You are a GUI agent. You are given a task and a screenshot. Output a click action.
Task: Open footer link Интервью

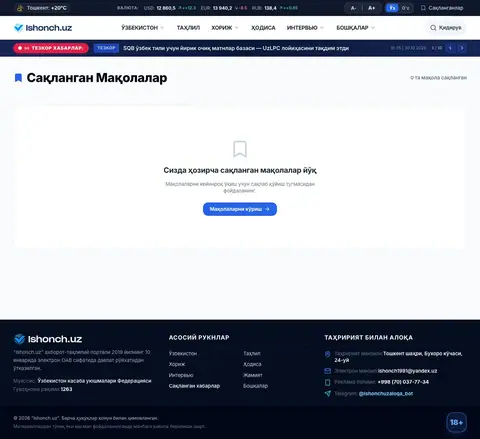coord(181,375)
